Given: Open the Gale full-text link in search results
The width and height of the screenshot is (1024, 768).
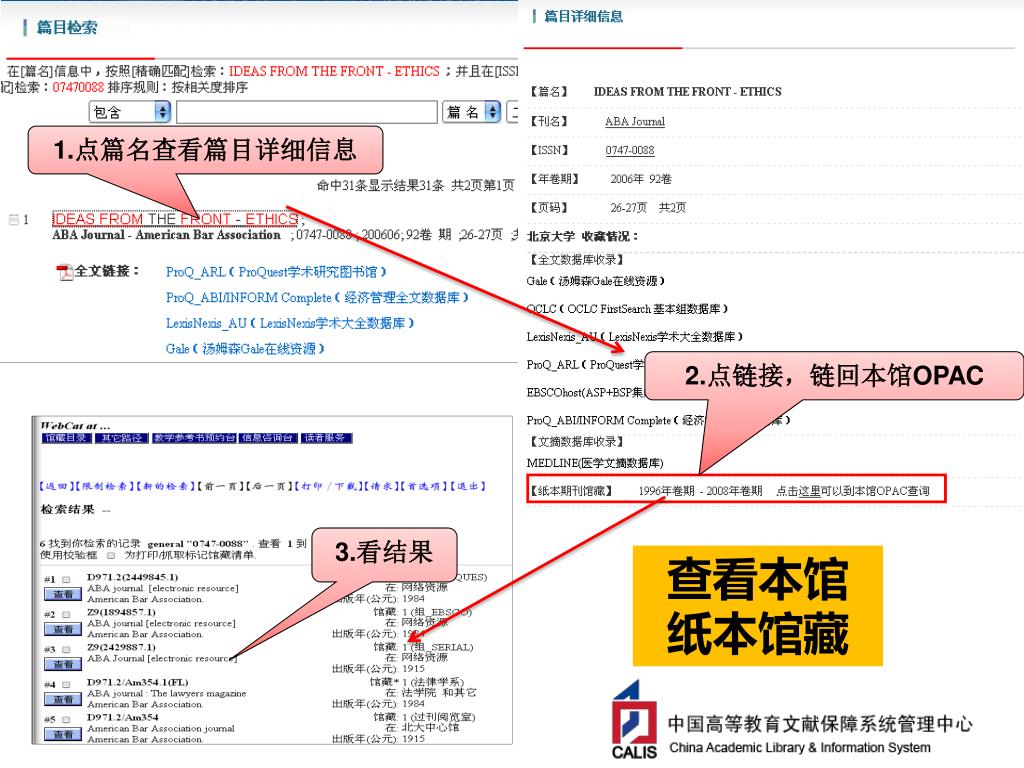Looking at the screenshot, I should click(244, 349).
